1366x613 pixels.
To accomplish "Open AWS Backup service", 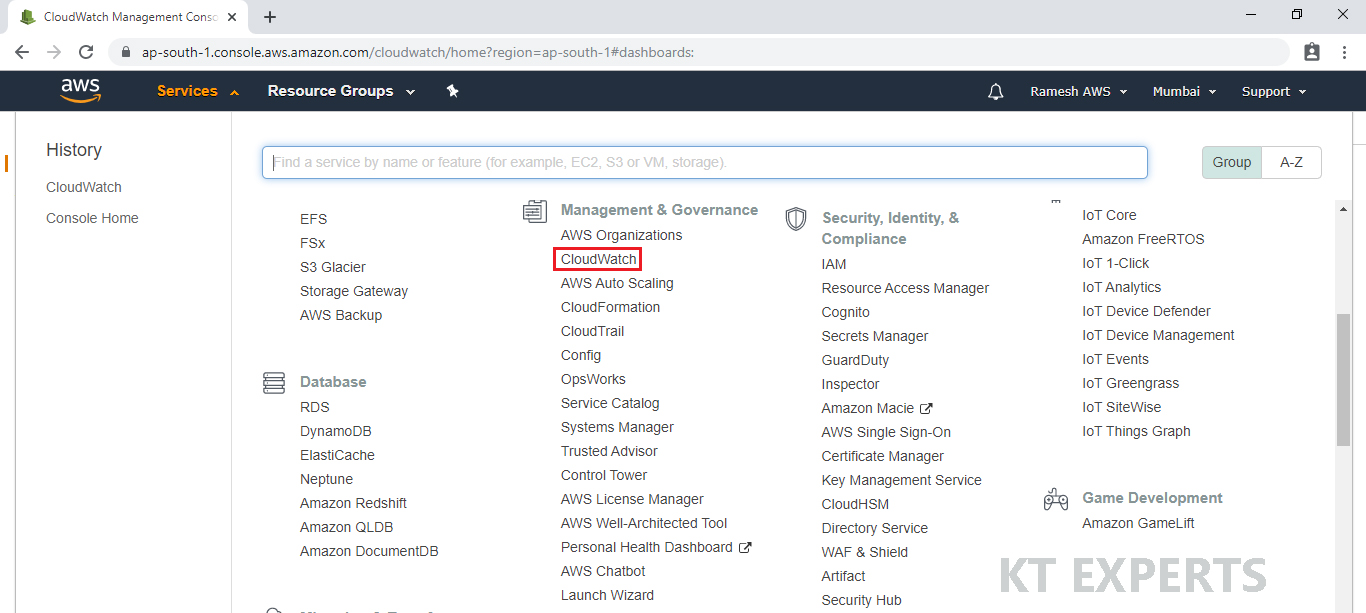I will [x=341, y=315].
